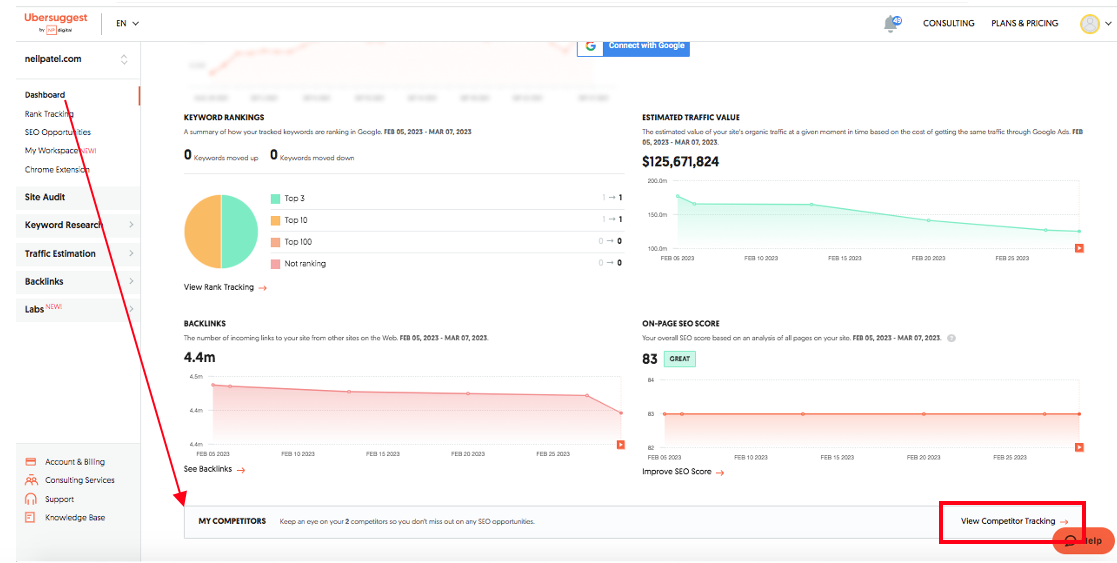Select SEO Opportunities in sidebar

[x=58, y=132]
